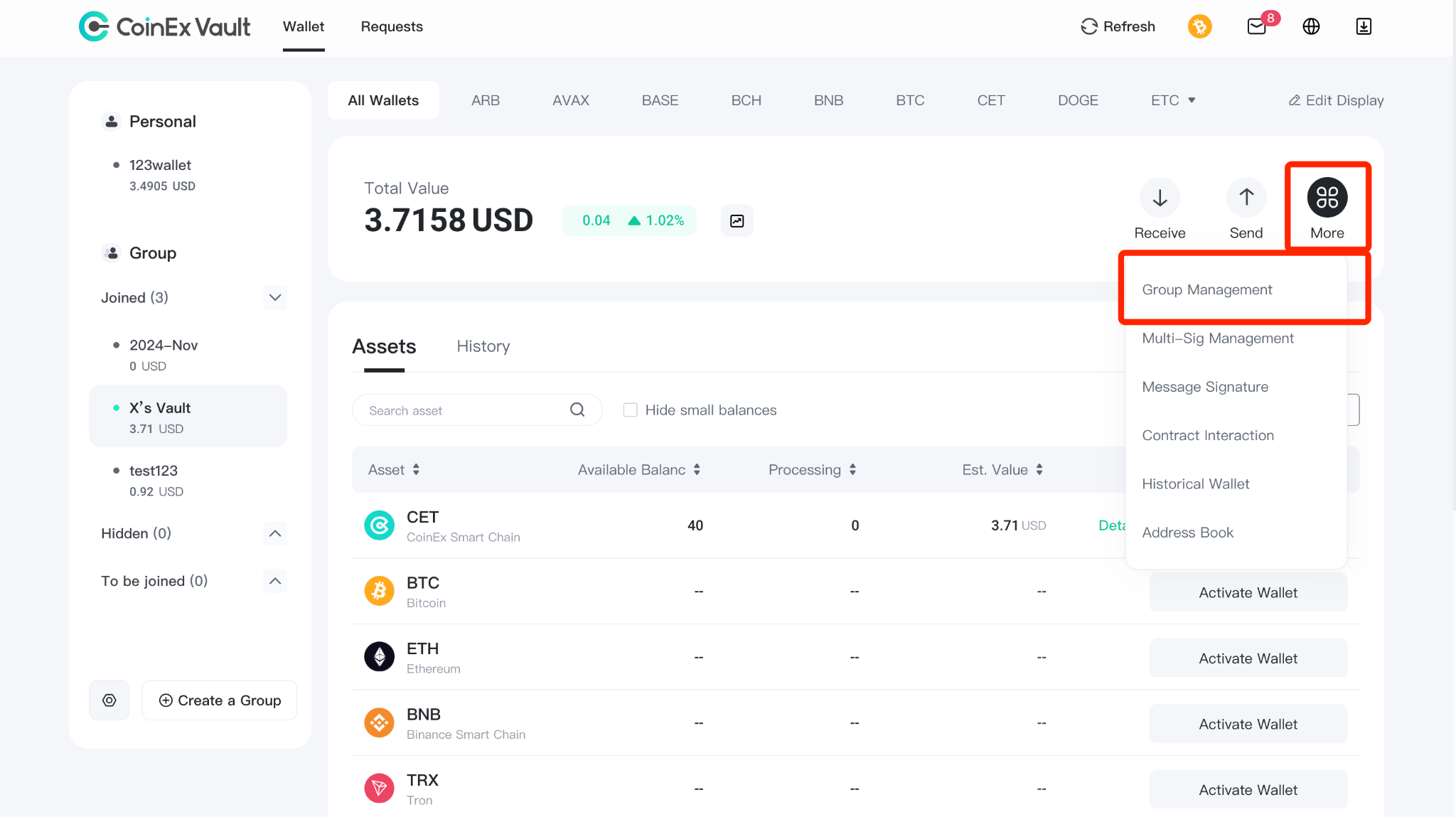Sort by Est. Value arrows

[x=1039, y=469]
